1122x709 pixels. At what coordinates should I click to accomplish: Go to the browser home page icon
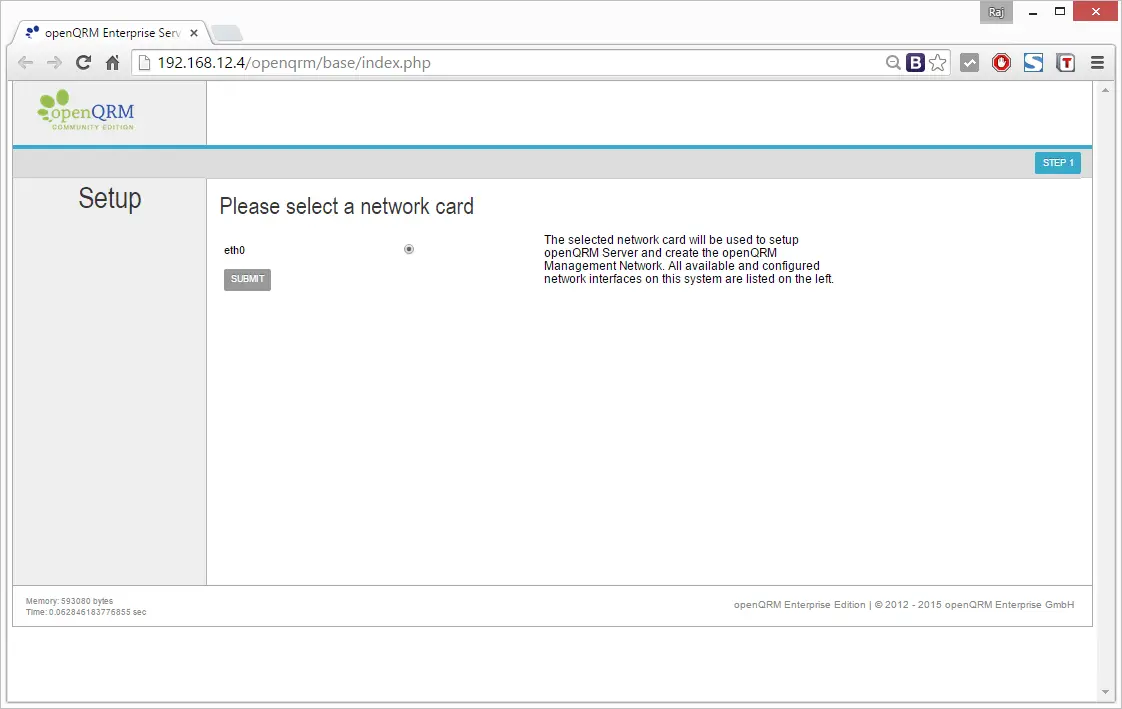(112, 63)
